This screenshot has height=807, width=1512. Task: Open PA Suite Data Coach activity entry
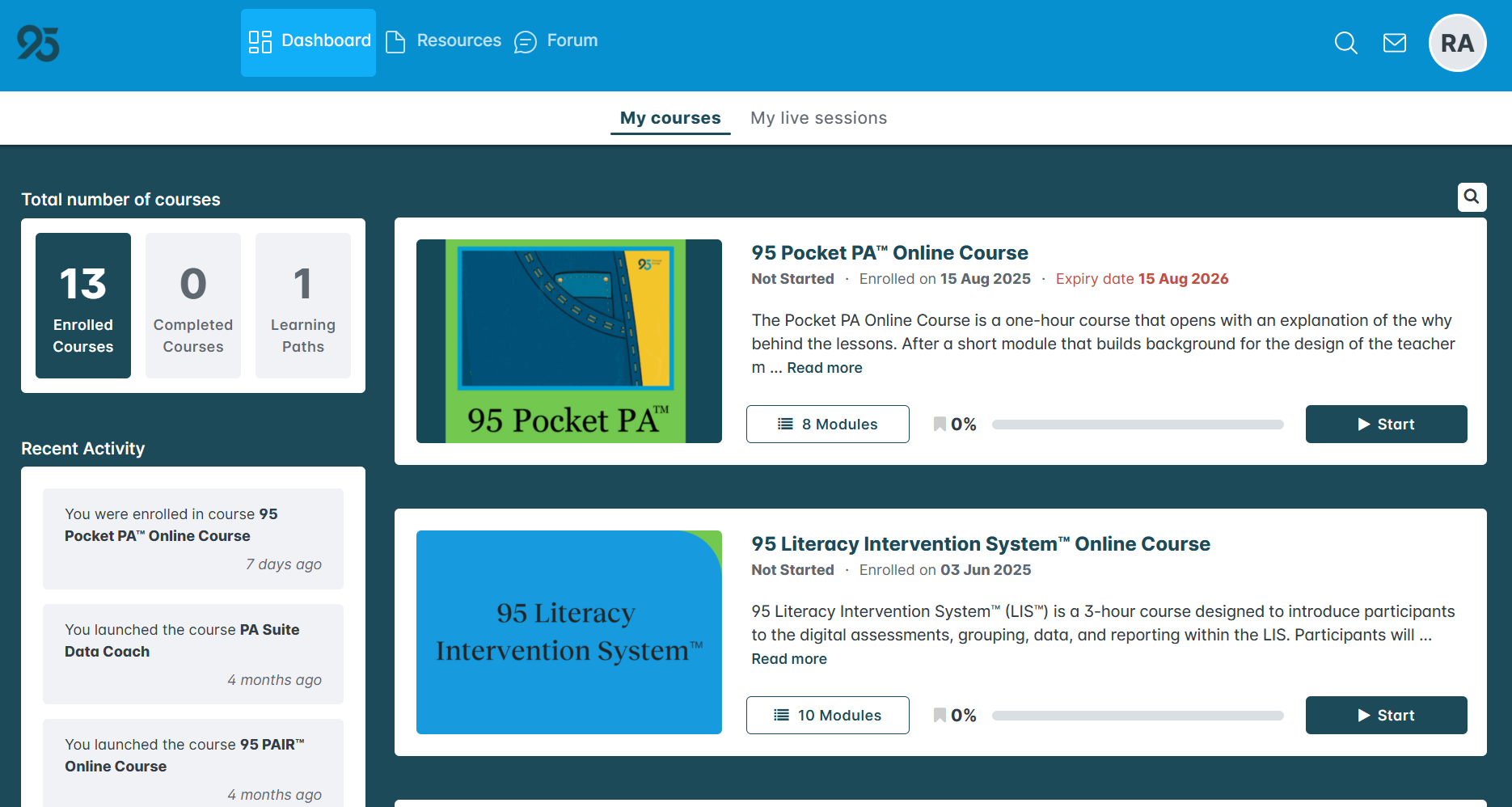(193, 654)
